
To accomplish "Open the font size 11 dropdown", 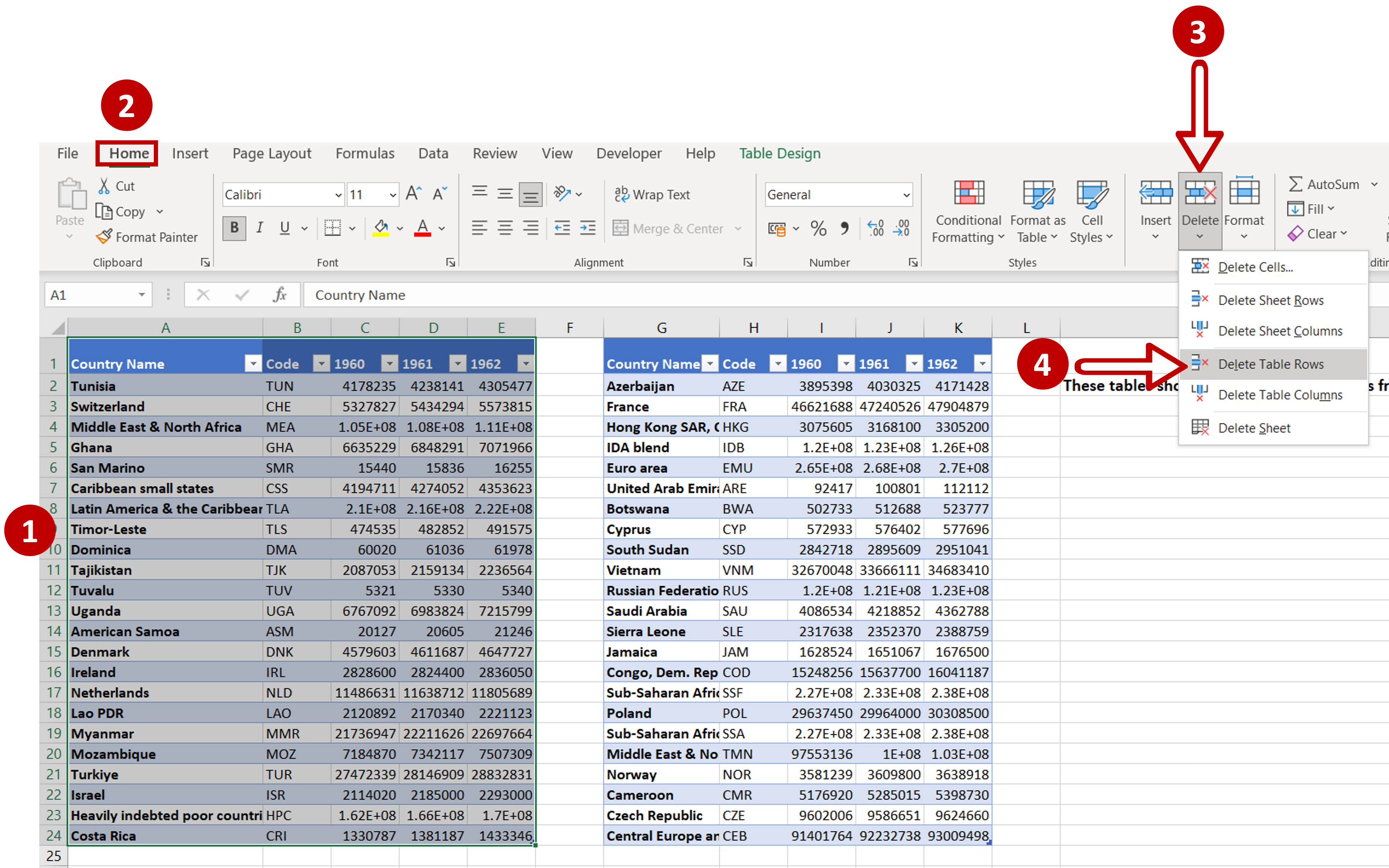I will pos(393,195).
